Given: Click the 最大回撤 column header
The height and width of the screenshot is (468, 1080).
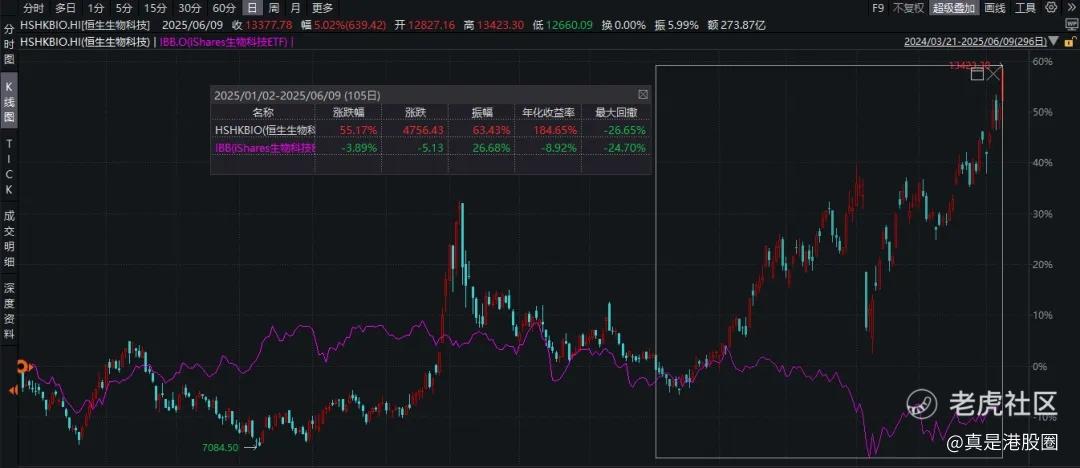Looking at the screenshot, I should coord(615,112).
